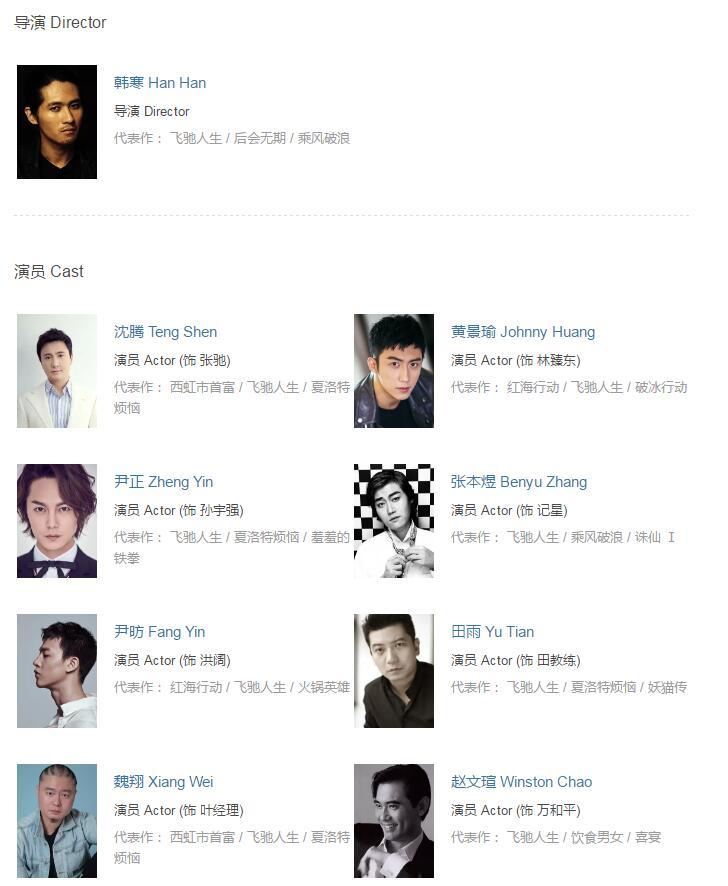The width and height of the screenshot is (728, 886).
Task: Open 张本煜 Benyu Zhang profile link
Action: [x=519, y=482]
